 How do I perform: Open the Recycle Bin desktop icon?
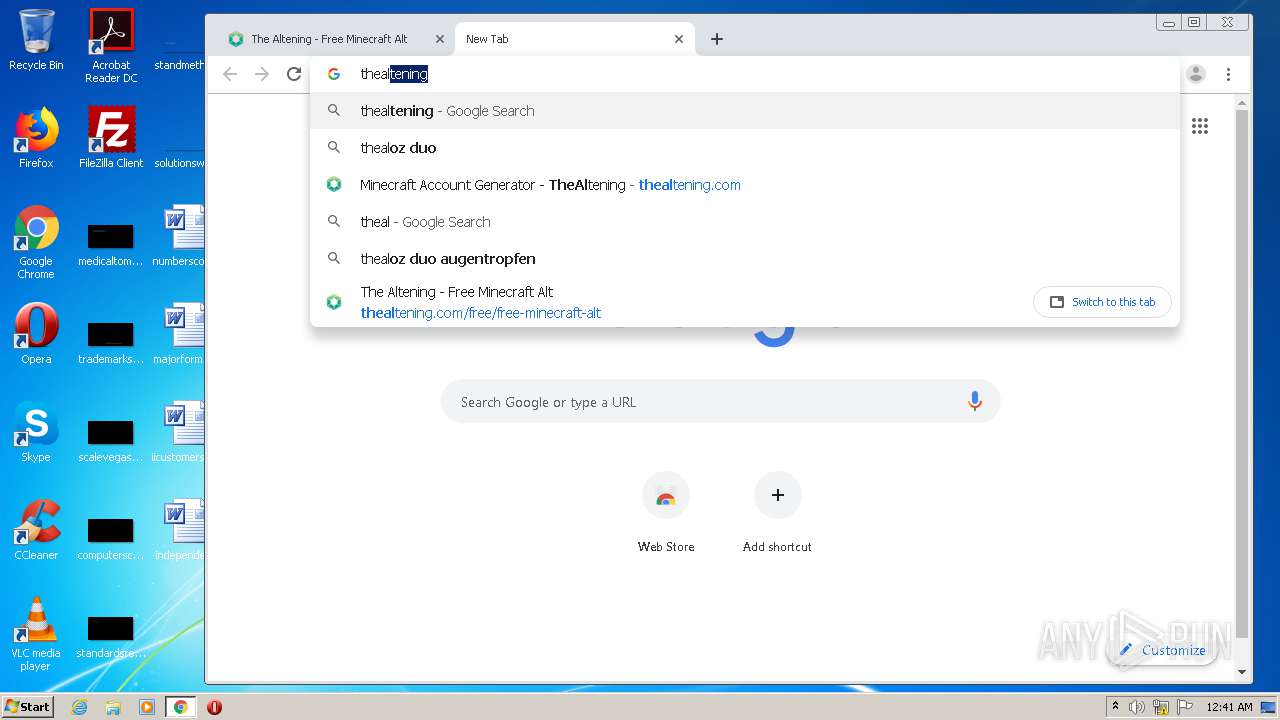(x=36, y=41)
